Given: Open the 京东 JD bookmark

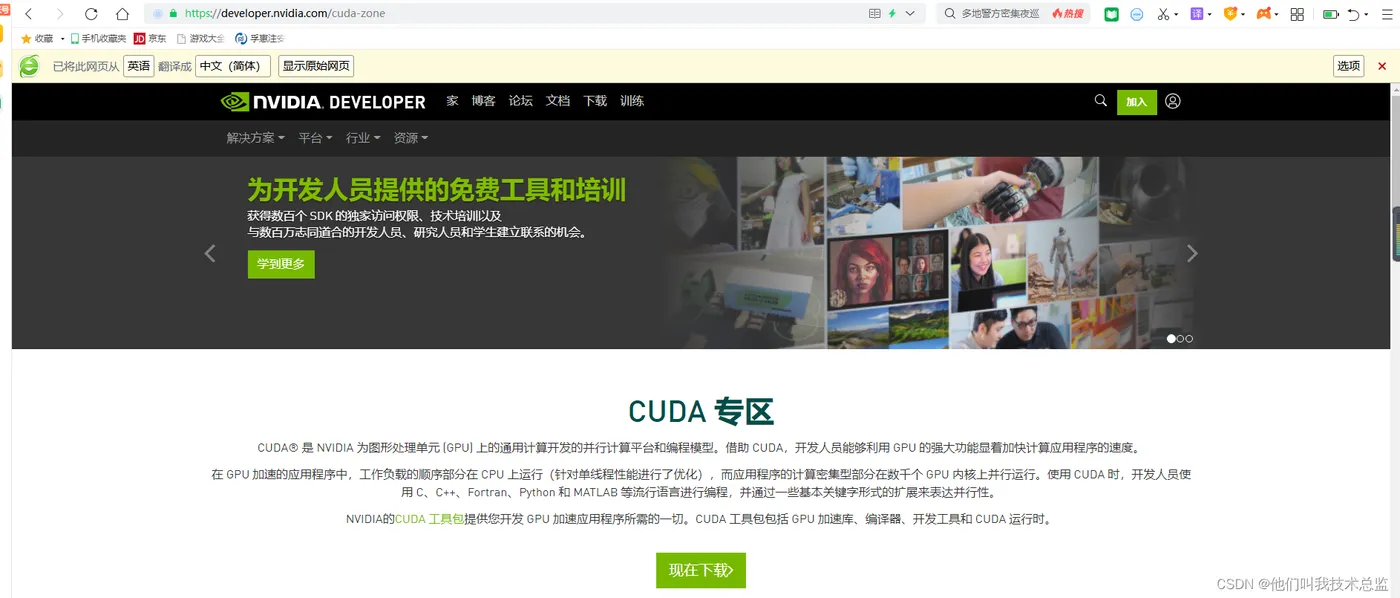Looking at the screenshot, I should tap(150, 38).
